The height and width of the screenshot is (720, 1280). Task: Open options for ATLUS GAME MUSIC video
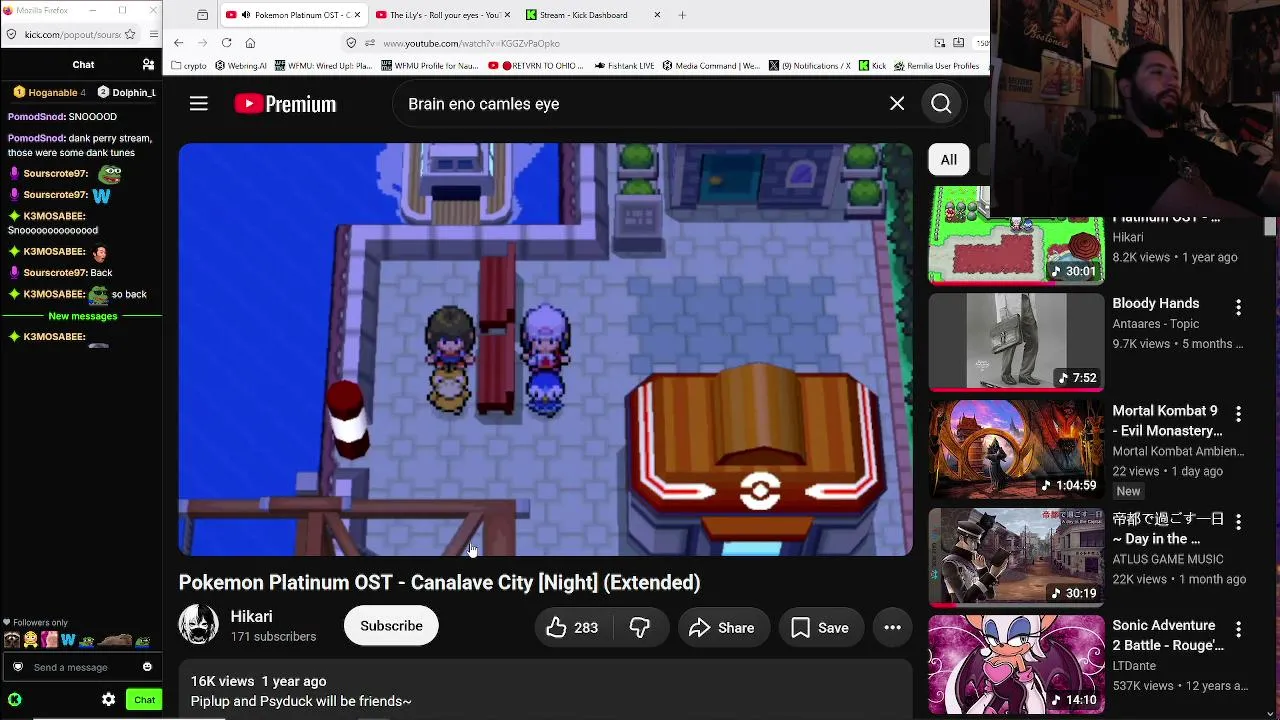point(1238,522)
